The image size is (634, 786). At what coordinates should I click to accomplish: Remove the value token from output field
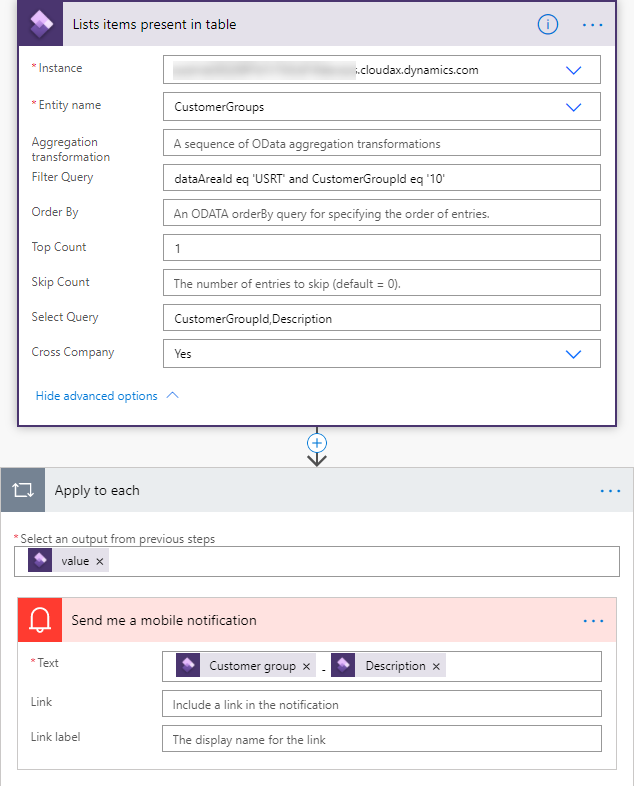click(100, 561)
